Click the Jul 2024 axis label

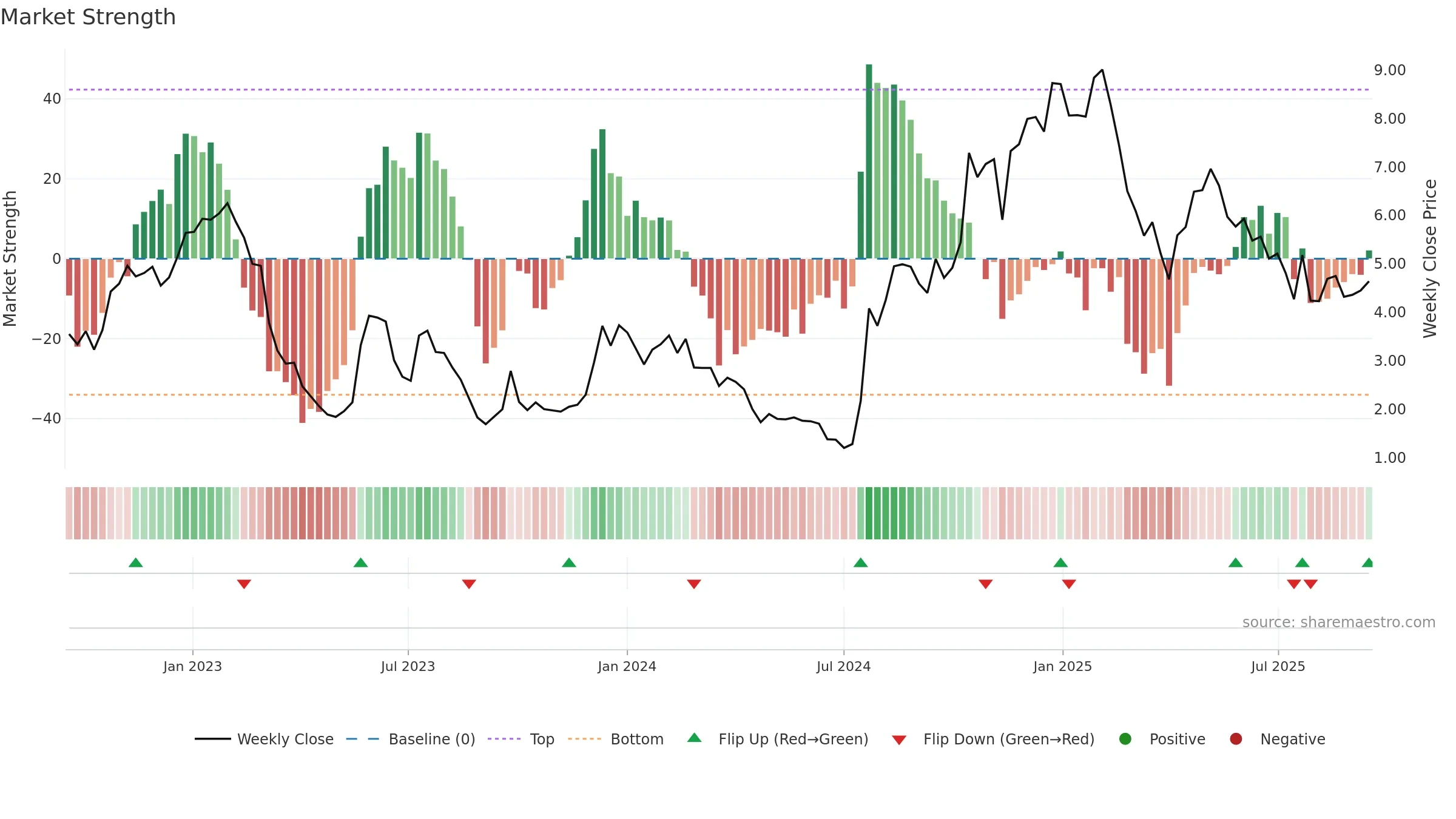[843, 666]
